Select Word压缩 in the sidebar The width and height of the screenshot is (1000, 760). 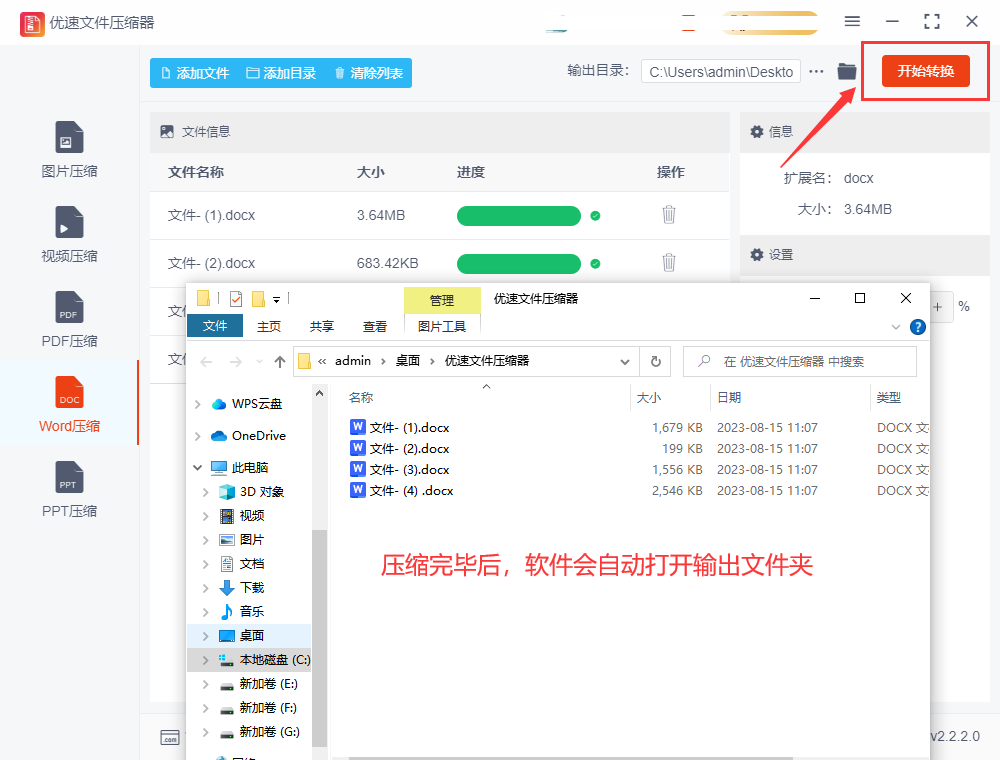(69, 404)
